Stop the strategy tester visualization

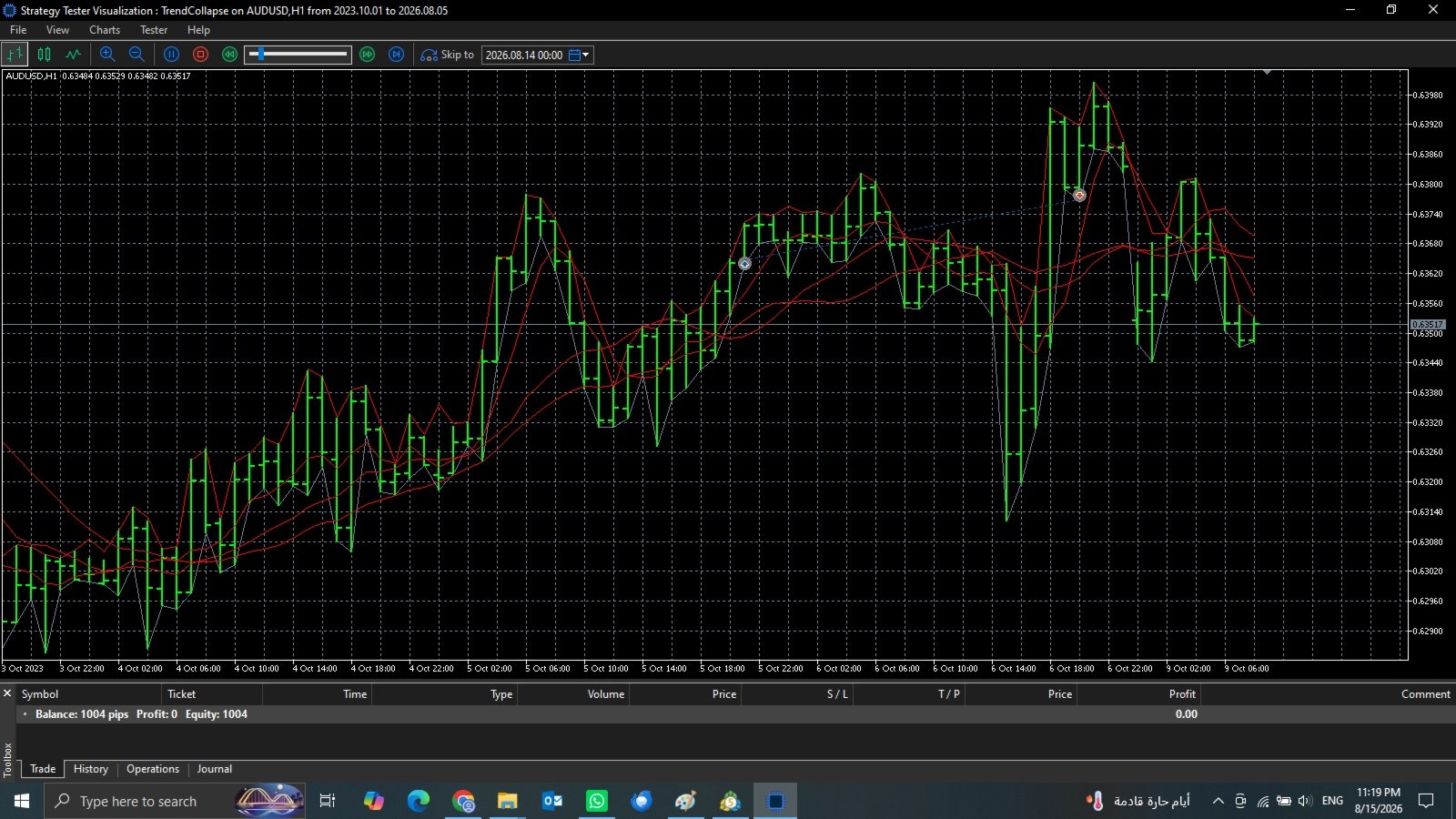pyautogui.click(x=201, y=55)
